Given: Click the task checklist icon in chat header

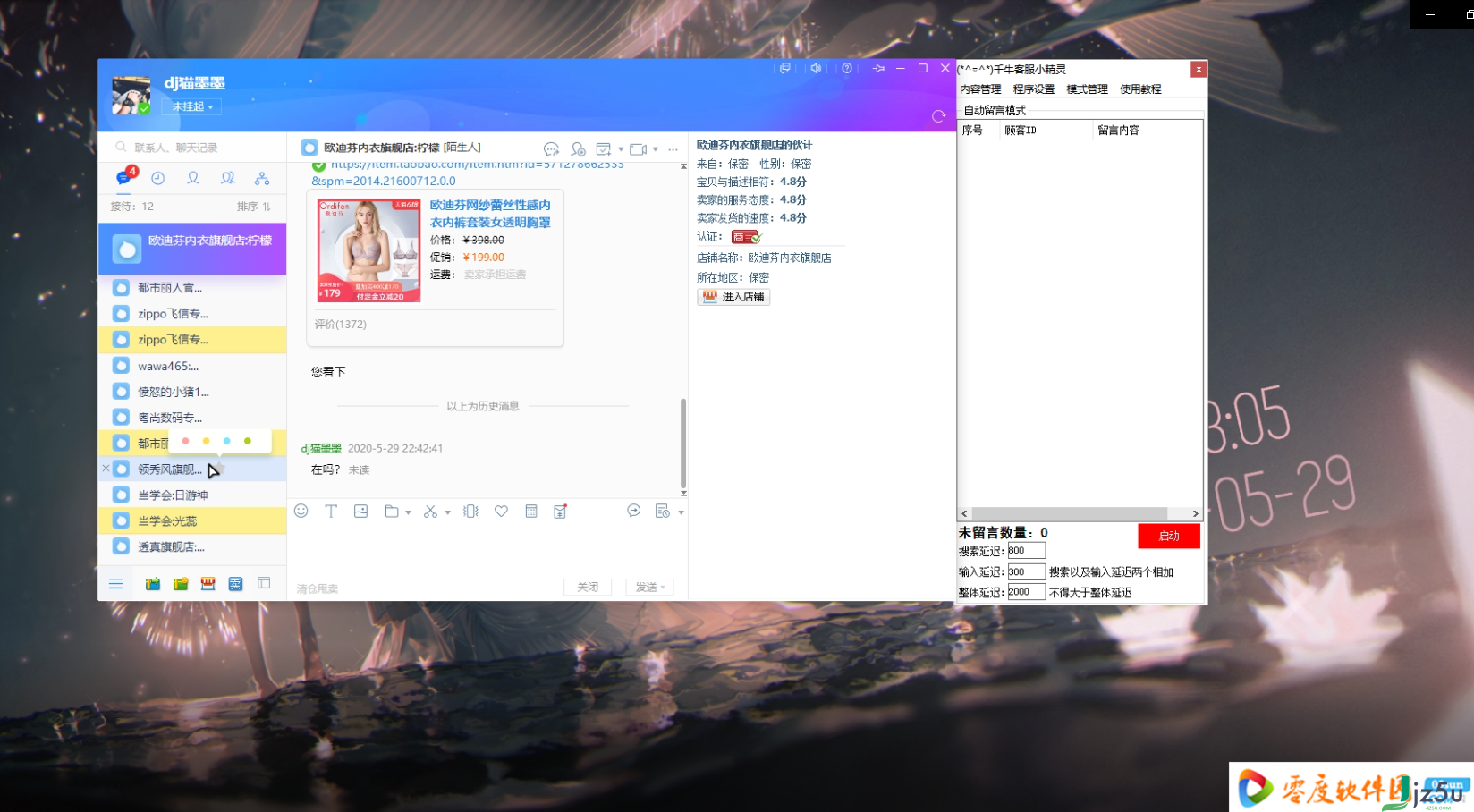Looking at the screenshot, I should coord(604,148).
